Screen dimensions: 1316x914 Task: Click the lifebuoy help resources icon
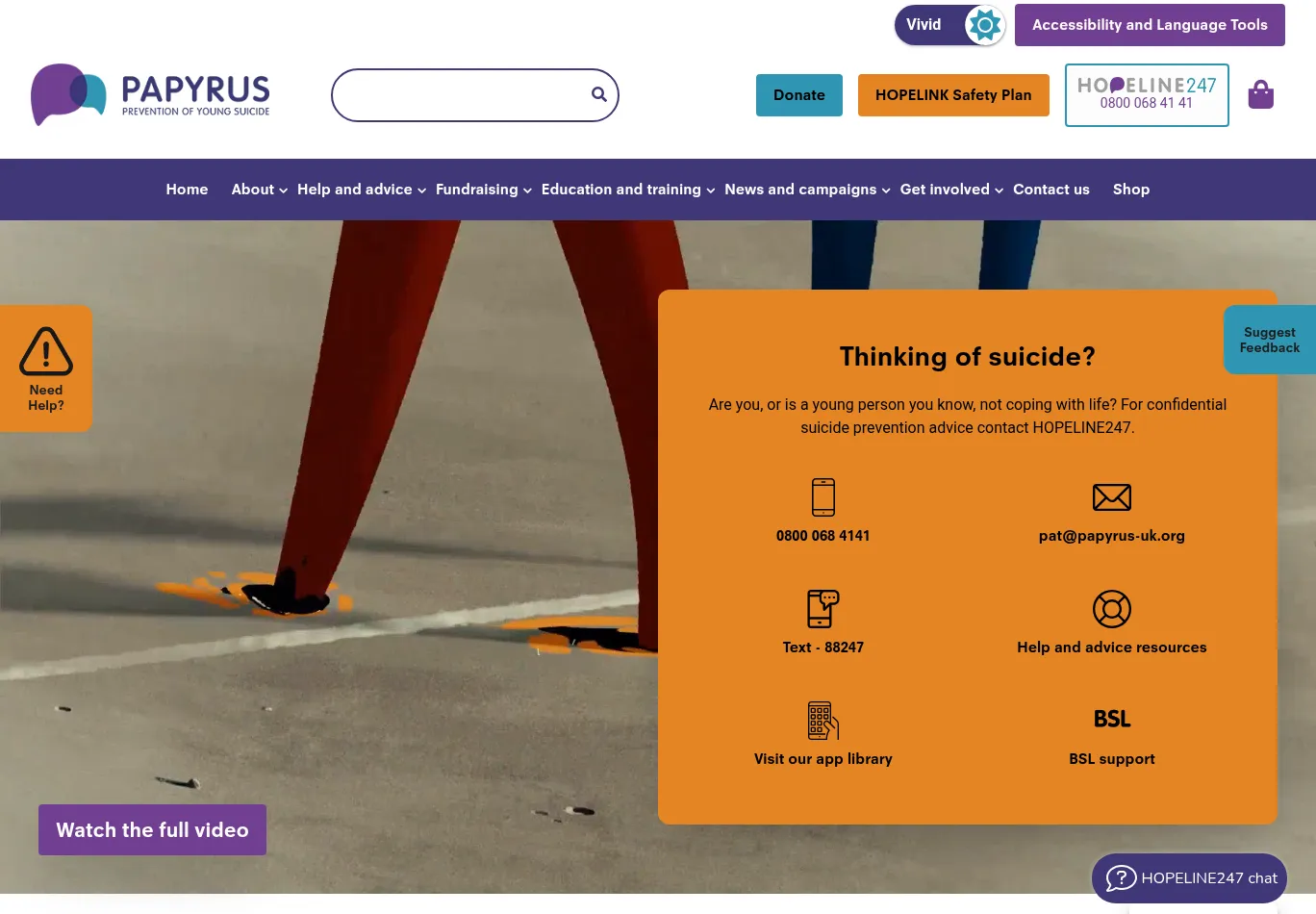1111,609
